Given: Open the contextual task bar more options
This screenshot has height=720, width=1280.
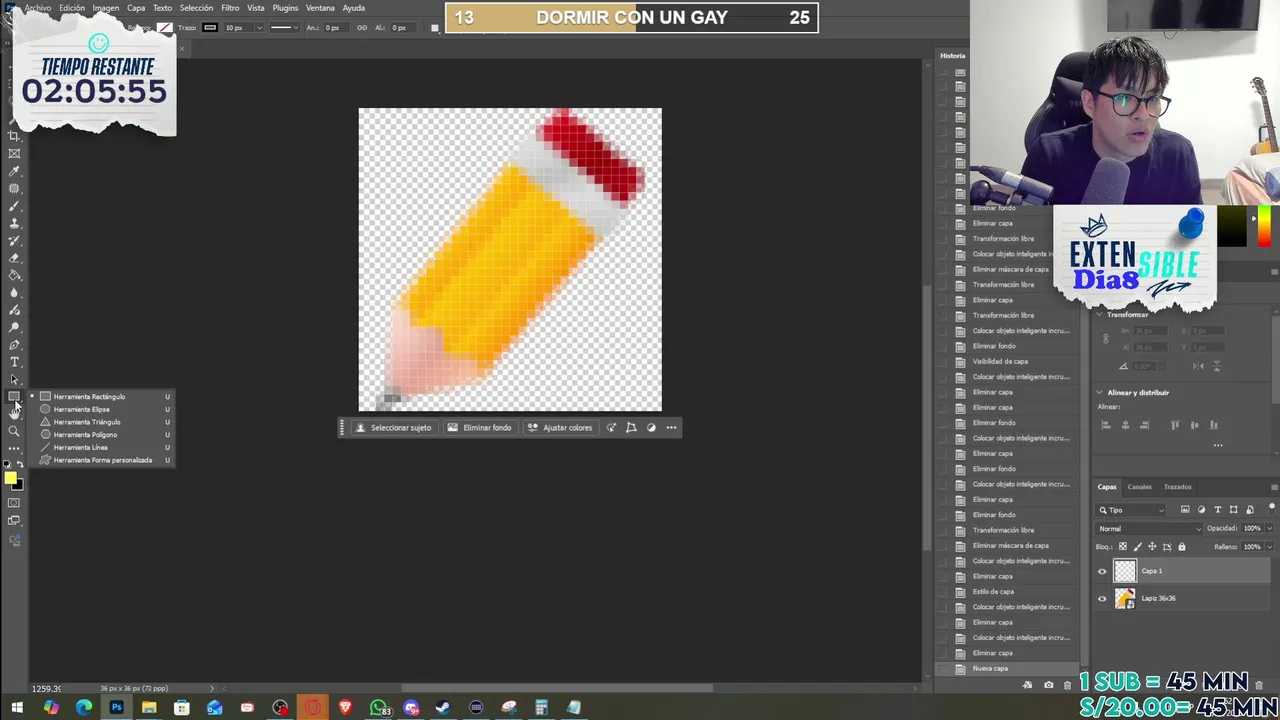Looking at the screenshot, I should [671, 428].
